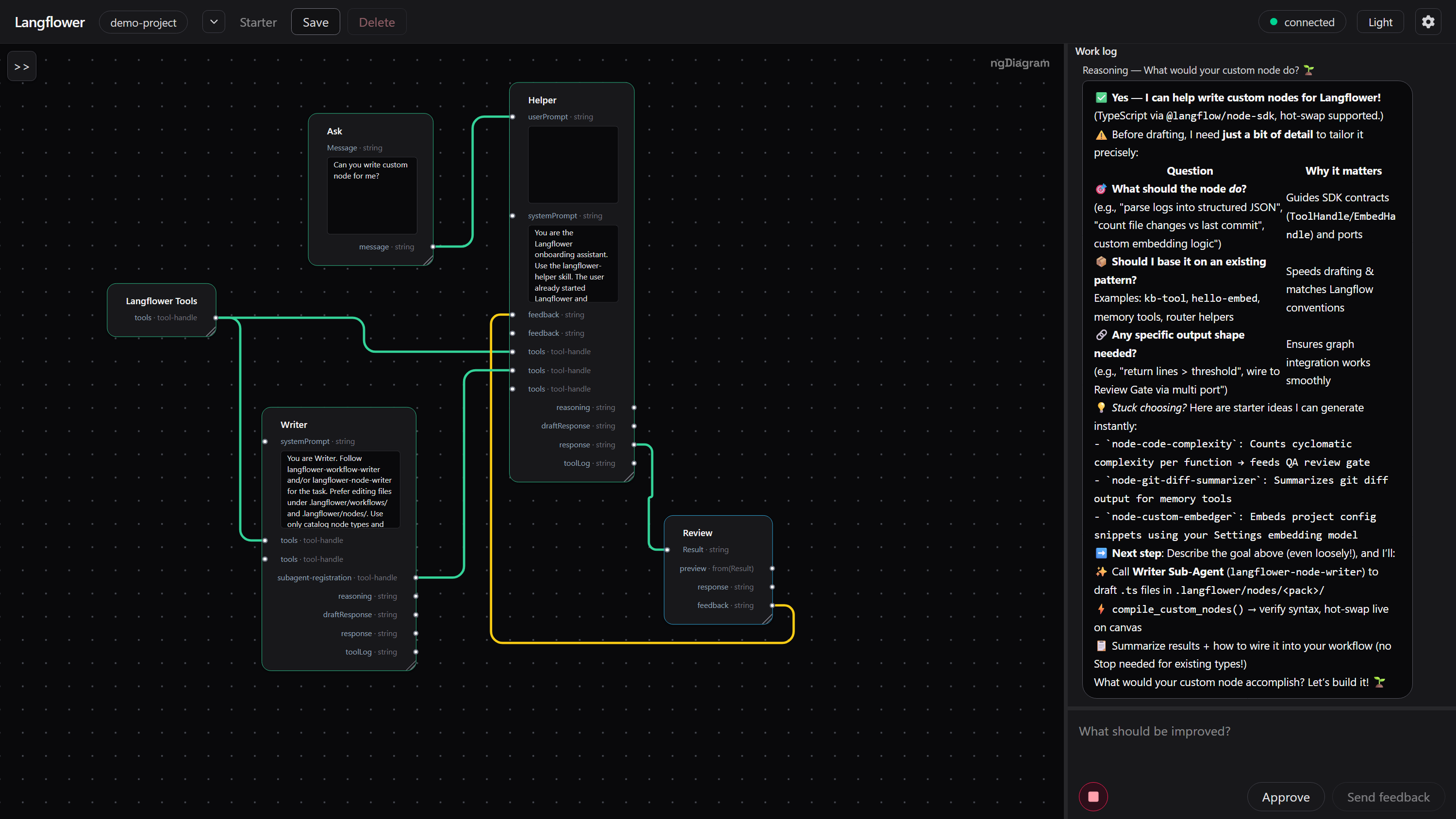This screenshot has width=1456, height=819.
Task: Click the Delete button
Action: [377, 22]
